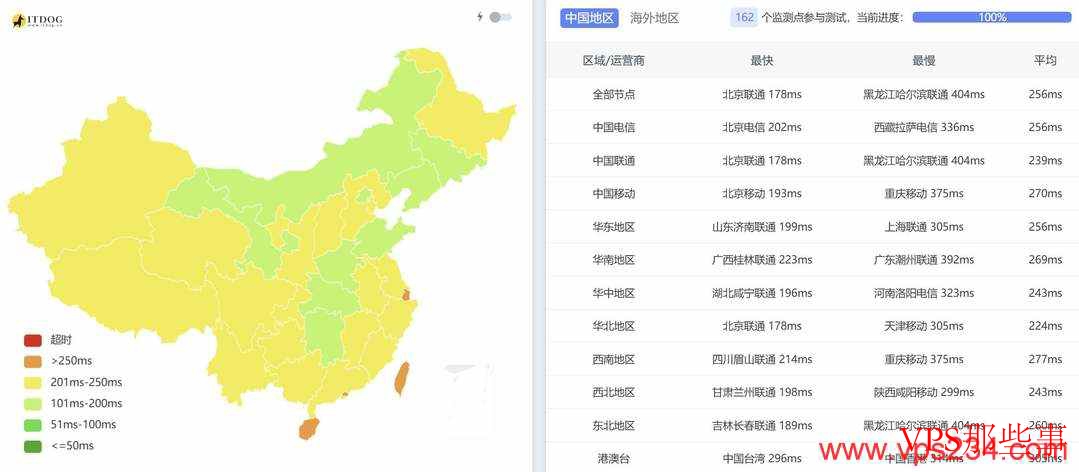
Task: Select the 中国电信 row
Action: [613, 128]
